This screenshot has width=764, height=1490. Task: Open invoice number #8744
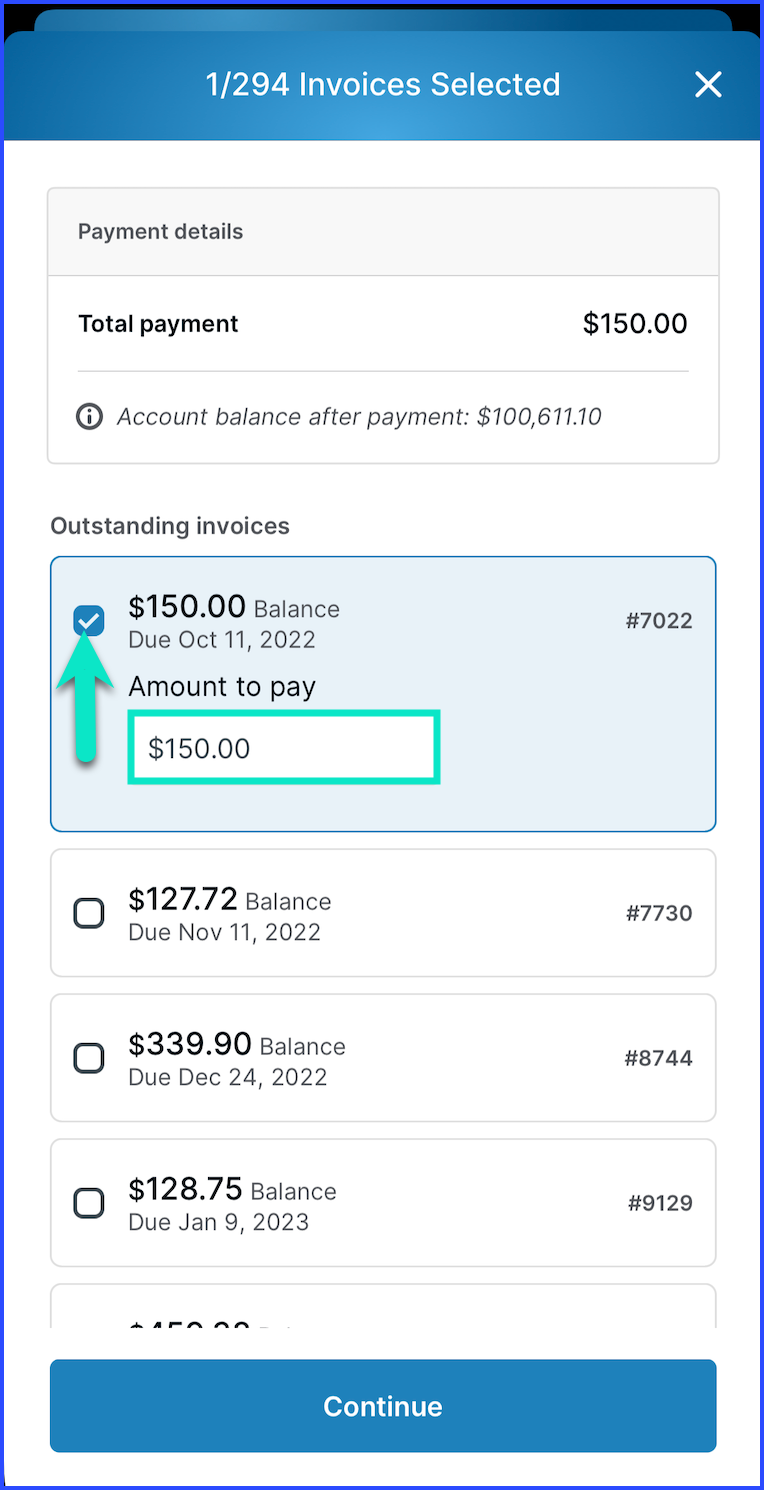click(x=659, y=1058)
